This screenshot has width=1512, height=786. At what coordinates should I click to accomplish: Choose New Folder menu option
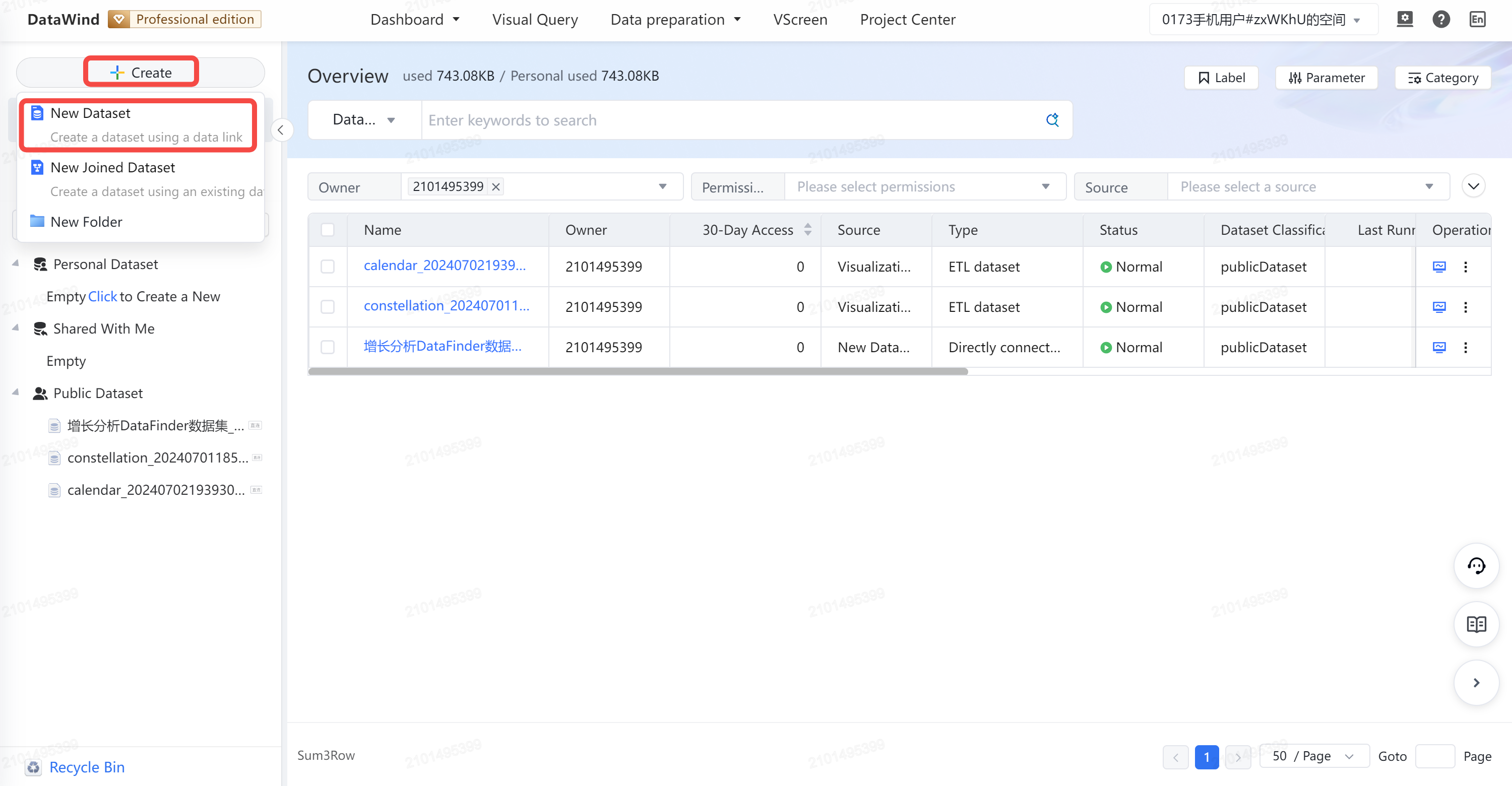click(x=141, y=222)
